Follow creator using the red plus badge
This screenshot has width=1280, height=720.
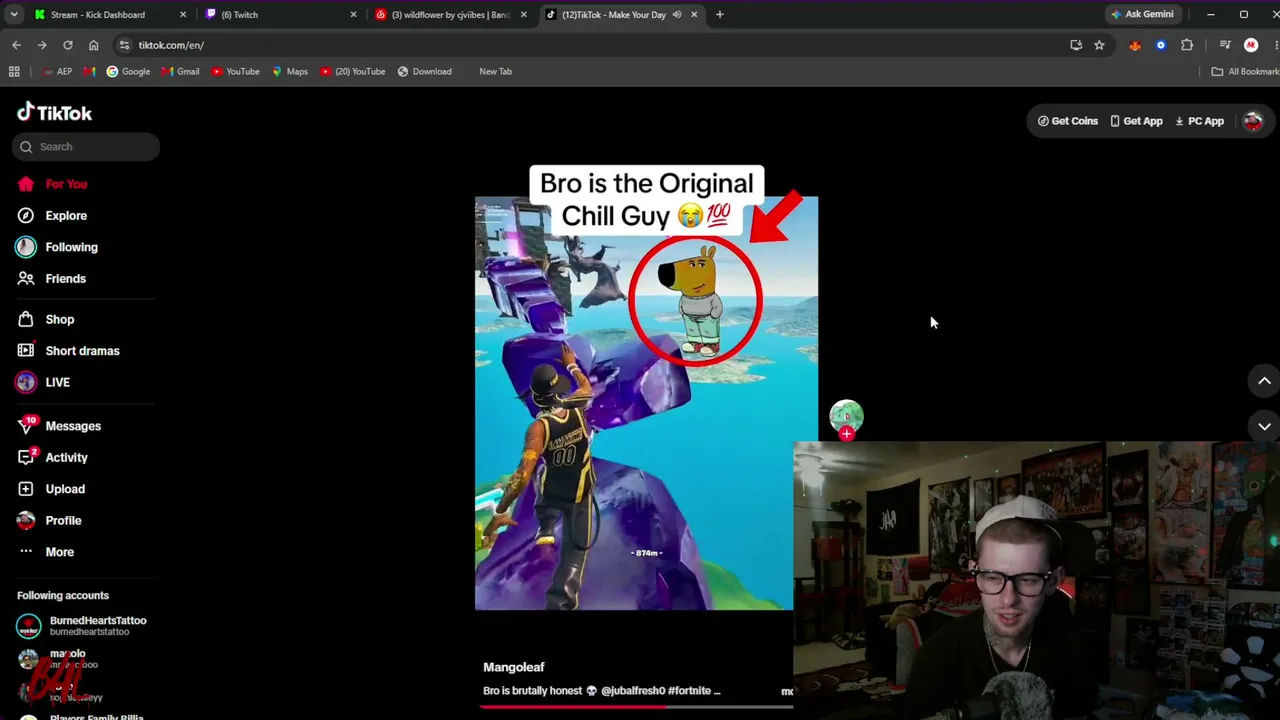click(847, 434)
